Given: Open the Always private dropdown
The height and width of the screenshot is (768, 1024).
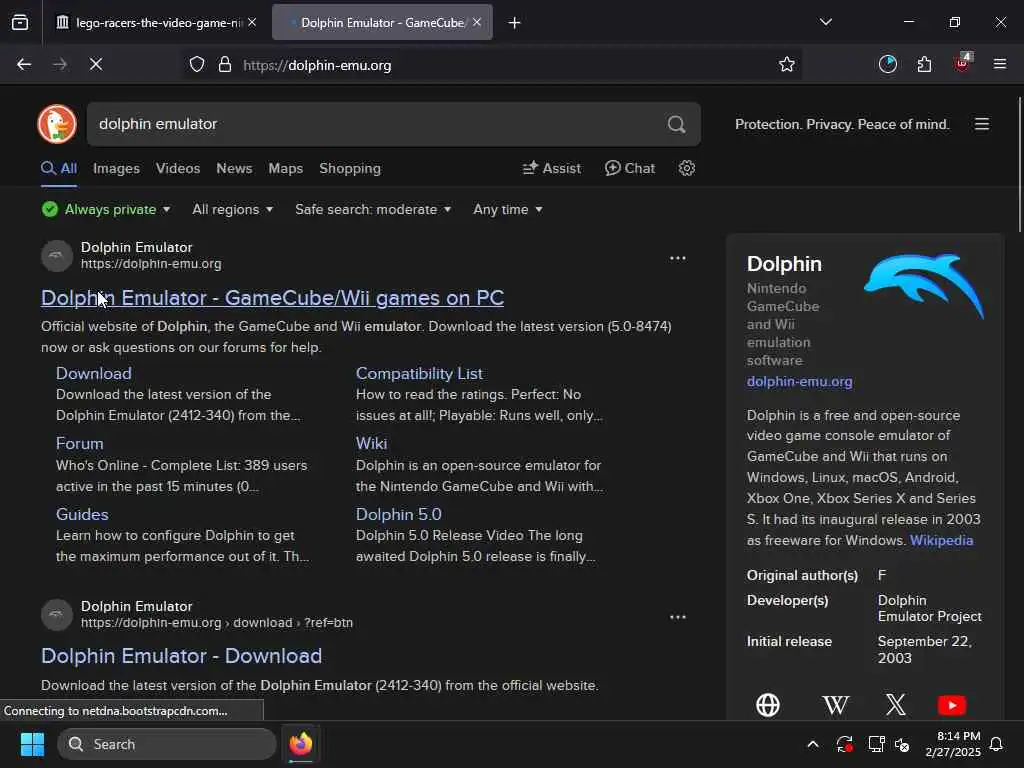Looking at the screenshot, I should coord(106,209).
